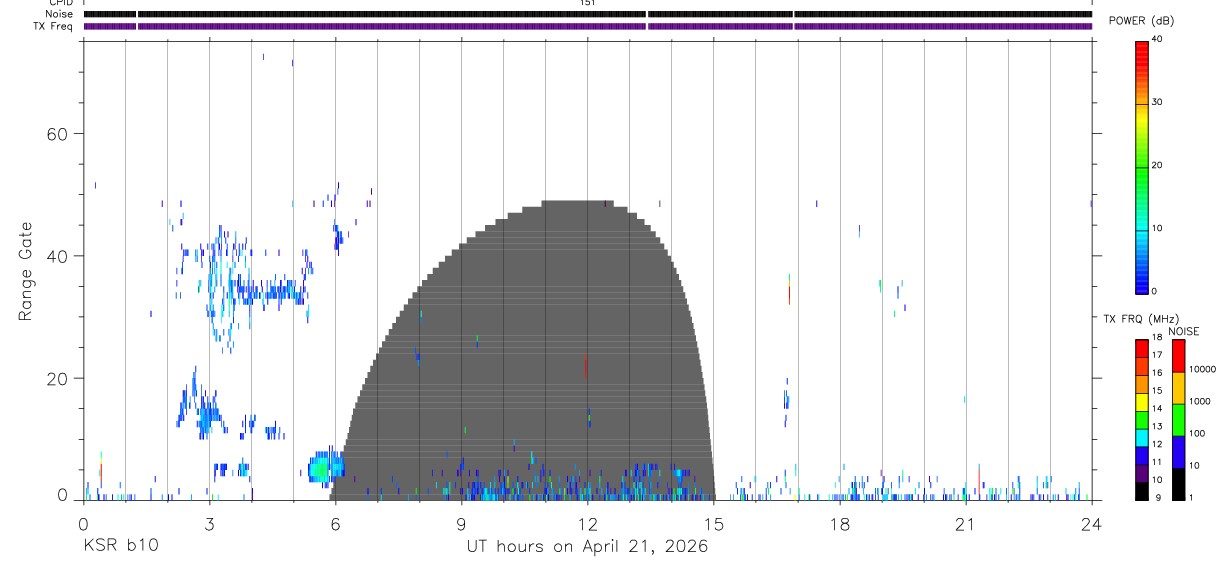Click the black Noise strip above plot
Viewport: 1228px width, 567px height.
[588, 14]
